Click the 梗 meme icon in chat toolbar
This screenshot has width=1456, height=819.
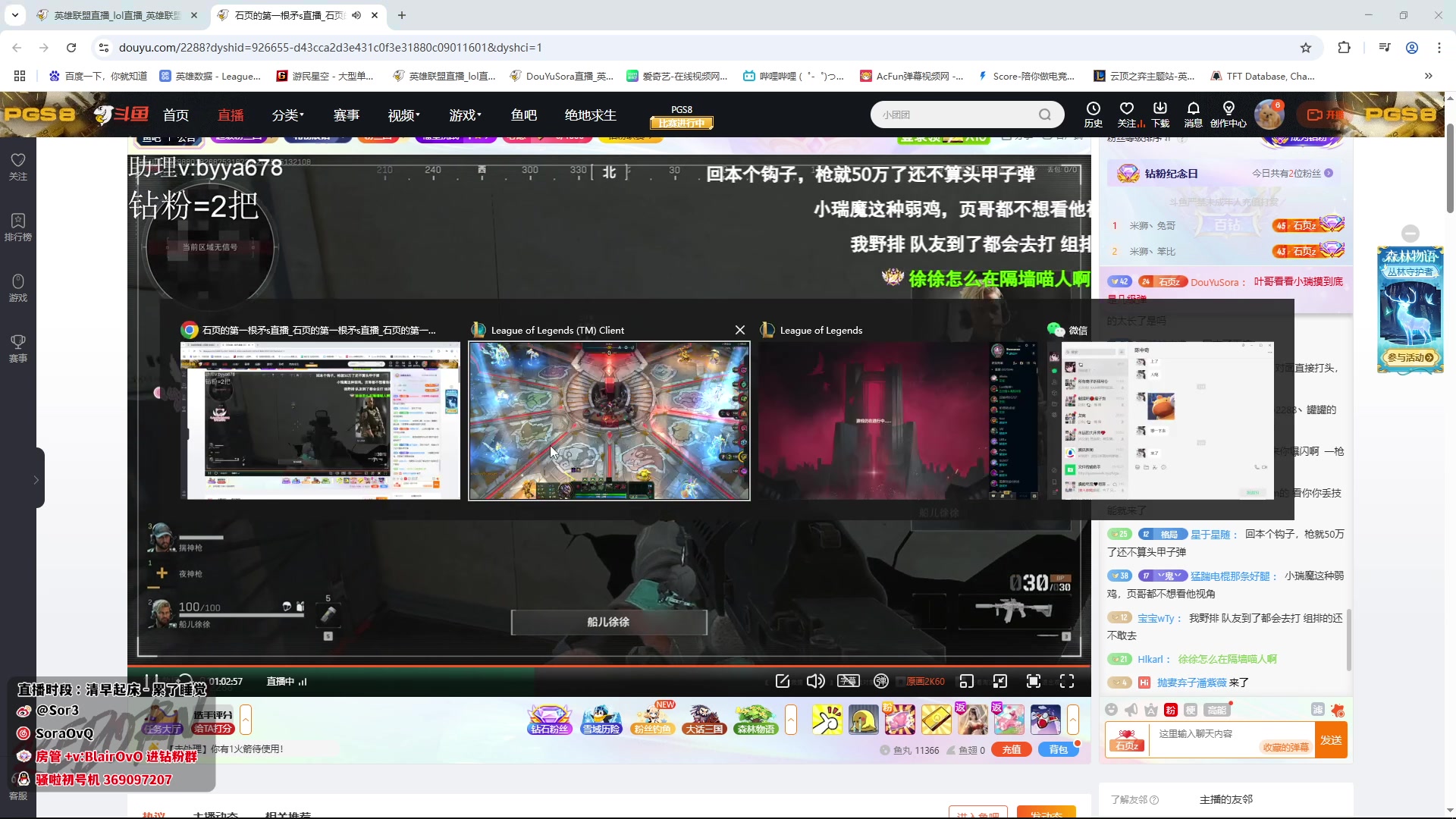coord(1191,710)
